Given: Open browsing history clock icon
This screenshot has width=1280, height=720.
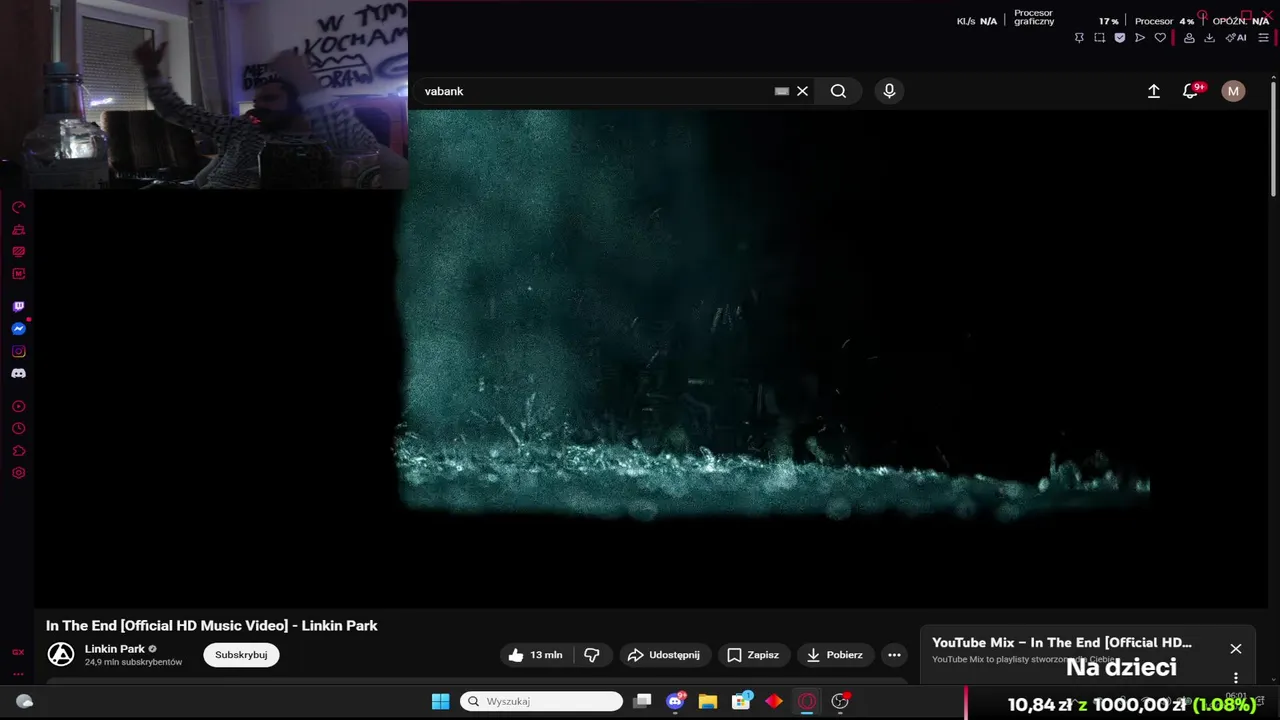Looking at the screenshot, I should pyautogui.click(x=18, y=429).
